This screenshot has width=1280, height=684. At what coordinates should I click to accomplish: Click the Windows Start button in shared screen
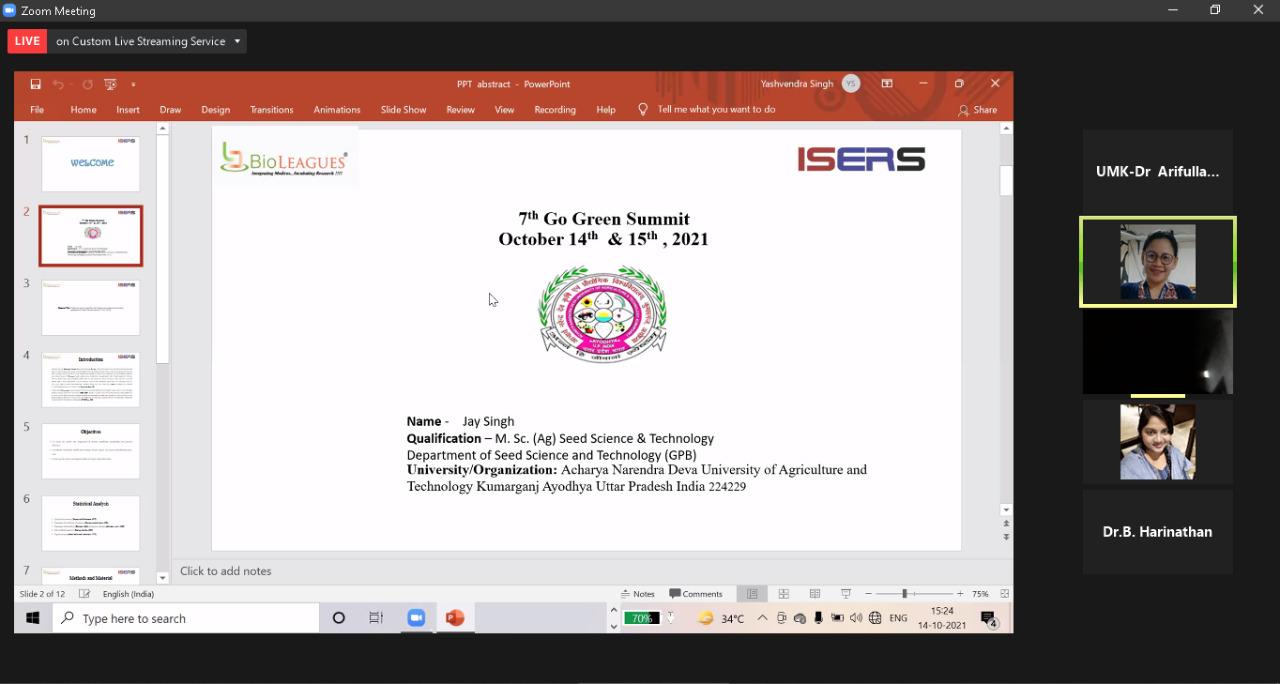[32, 618]
